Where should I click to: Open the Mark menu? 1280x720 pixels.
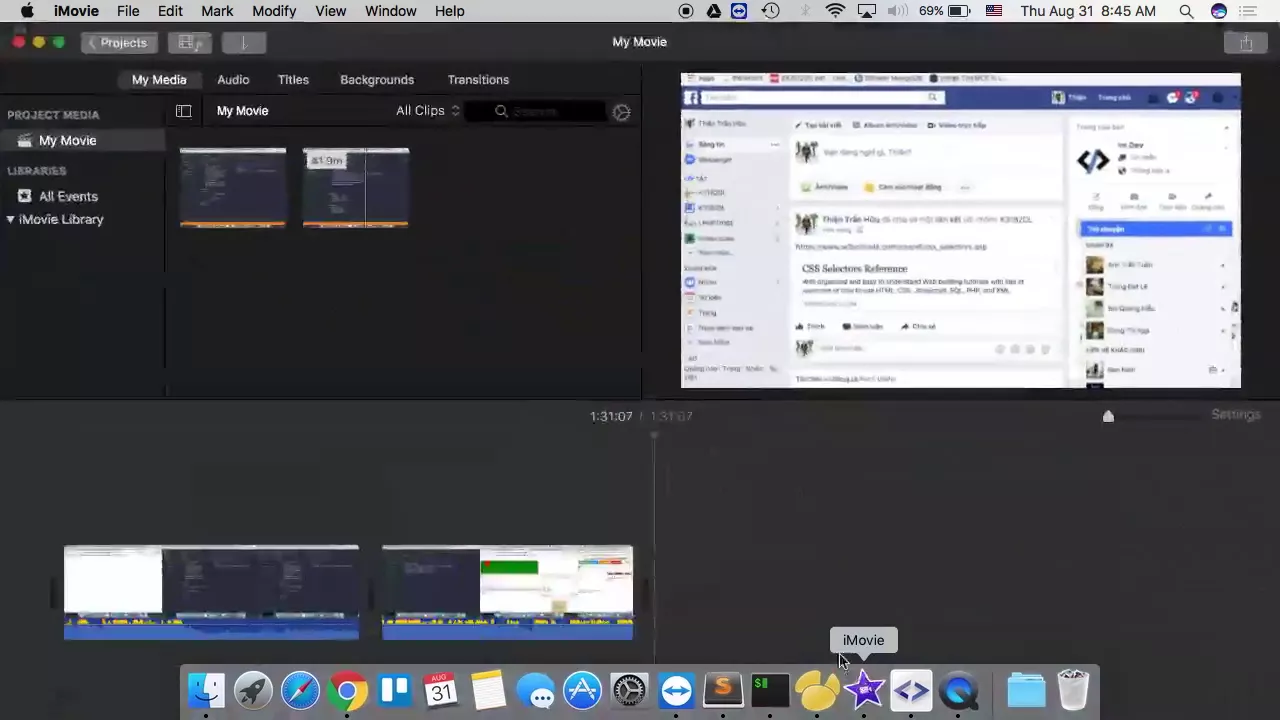[x=217, y=11]
